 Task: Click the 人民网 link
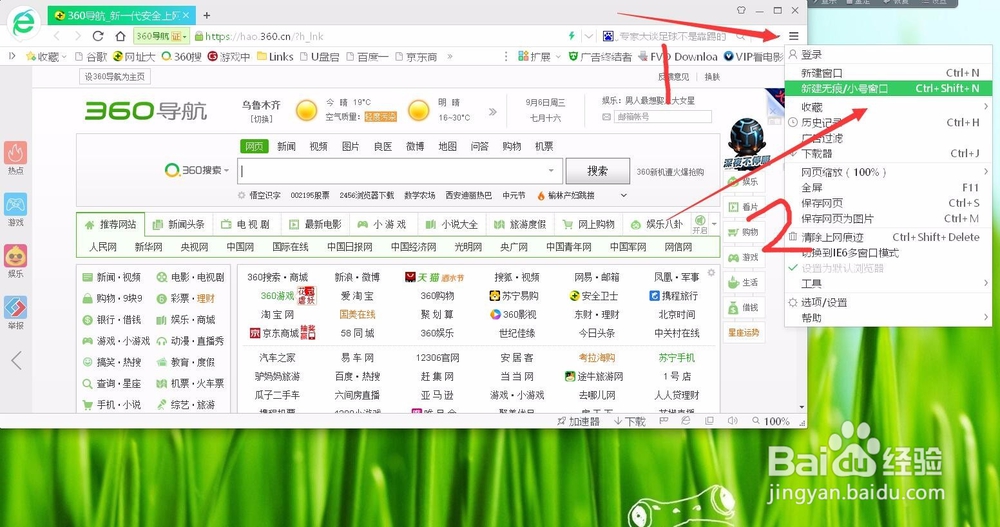tap(103, 247)
